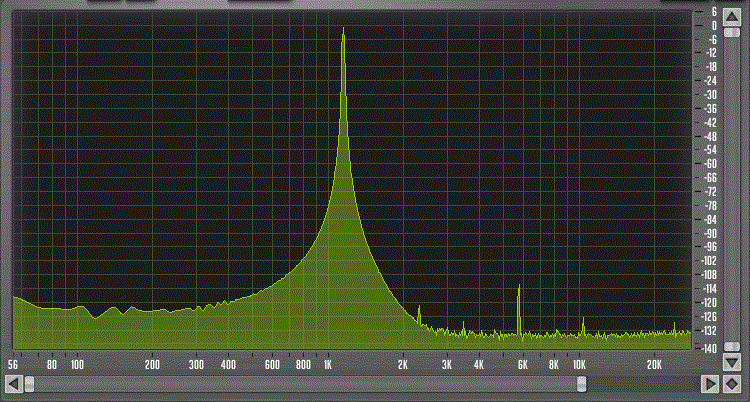Click the "80" frequency axis label
Viewport: 750px width, 402px height.
click(x=52, y=365)
